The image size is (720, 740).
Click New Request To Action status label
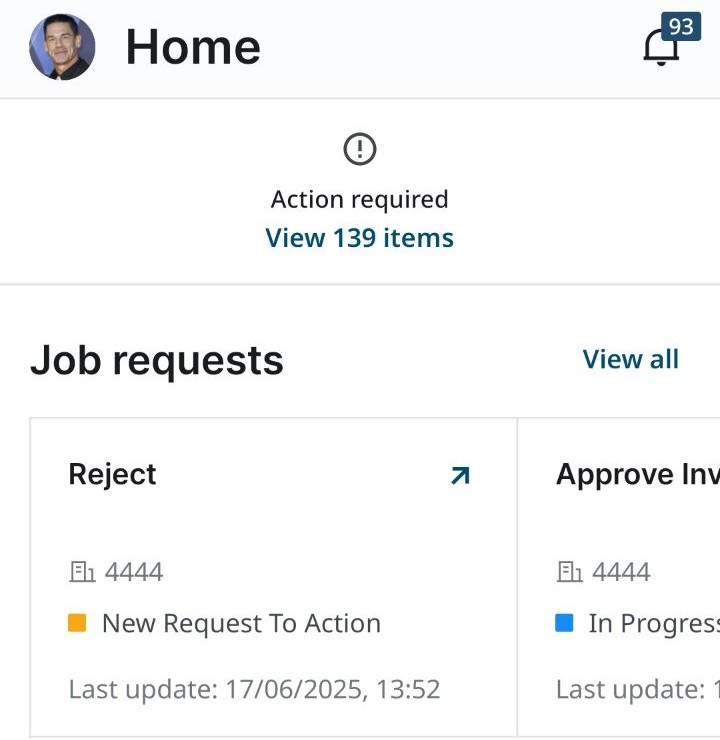242,623
